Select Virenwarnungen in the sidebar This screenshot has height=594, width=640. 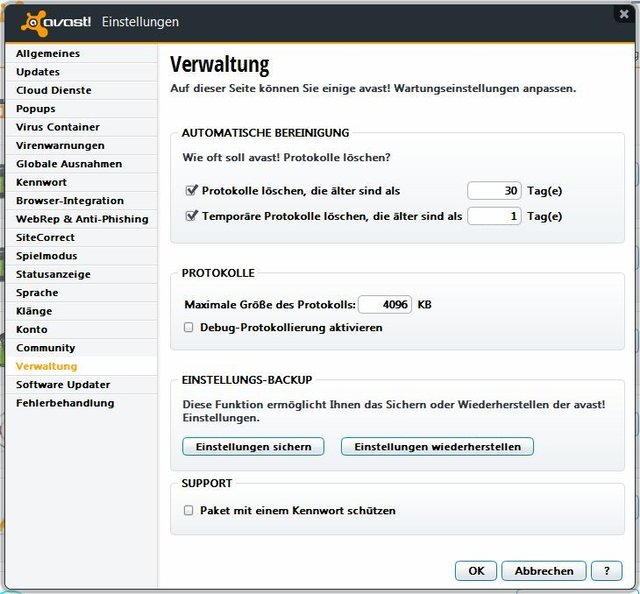pos(82,145)
